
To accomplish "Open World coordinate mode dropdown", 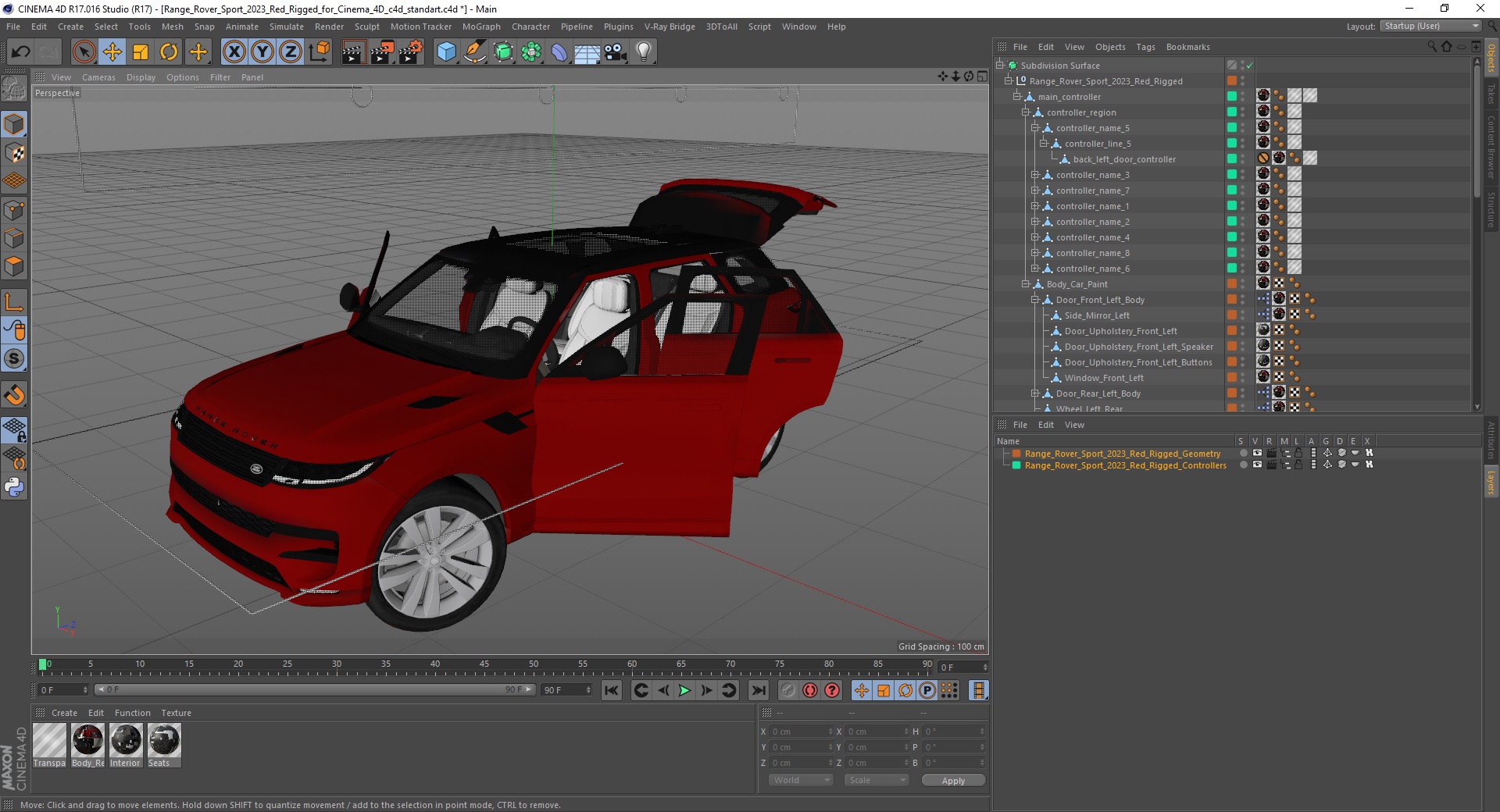I will point(802,780).
